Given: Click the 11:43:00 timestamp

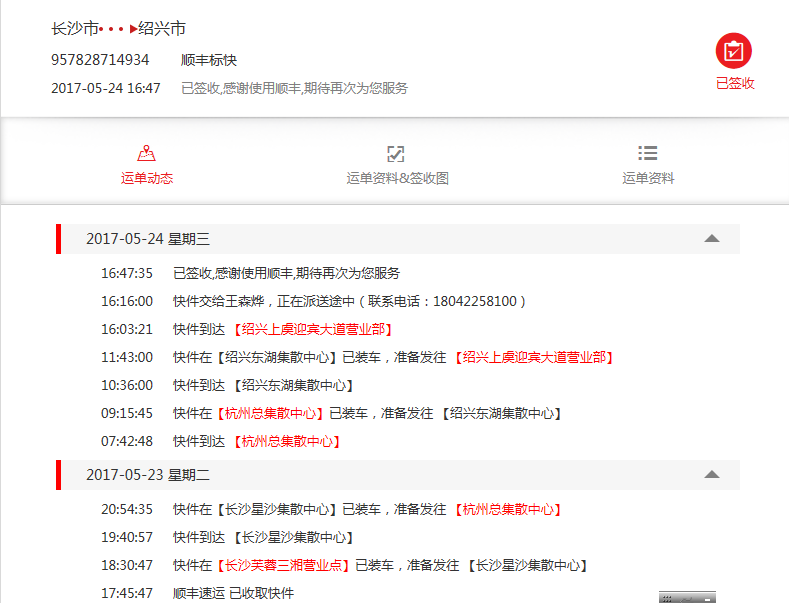Looking at the screenshot, I should pyautogui.click(x=127, y=357).
